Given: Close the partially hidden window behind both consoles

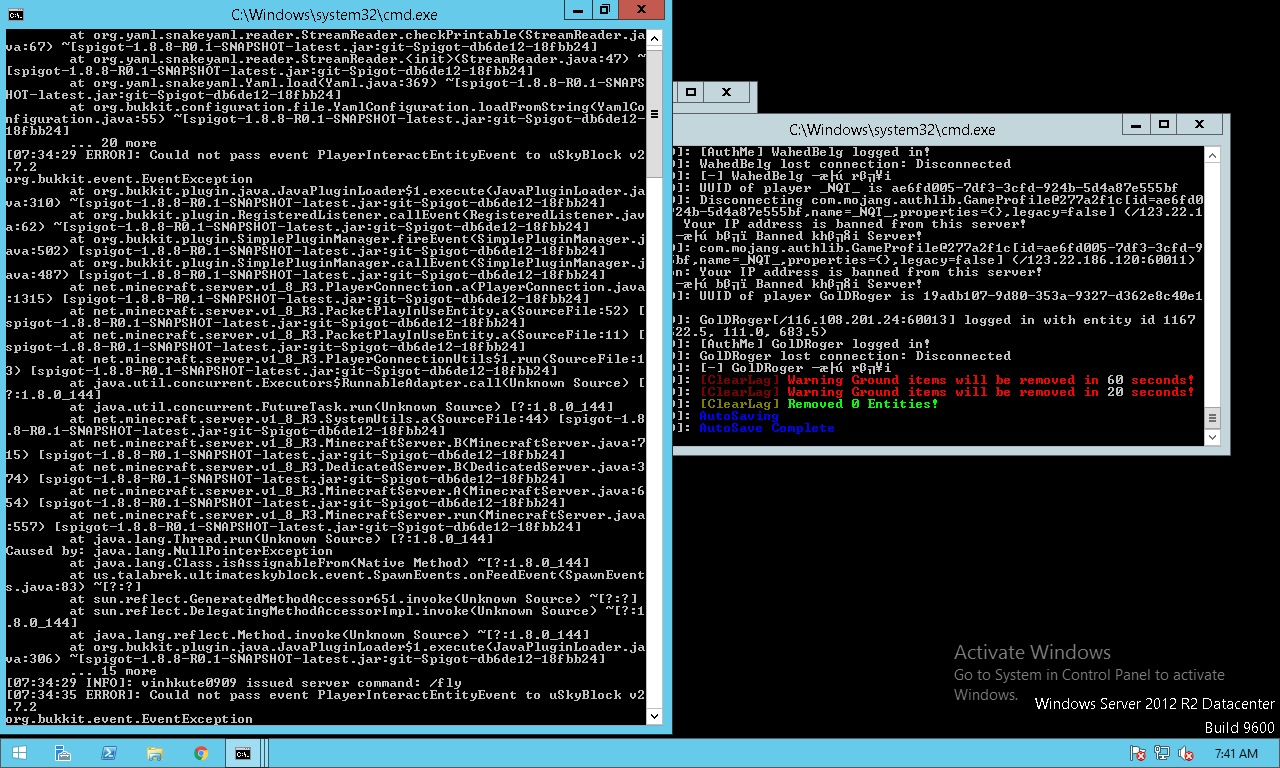Looking at the screenshot, I should coord(727,92).
